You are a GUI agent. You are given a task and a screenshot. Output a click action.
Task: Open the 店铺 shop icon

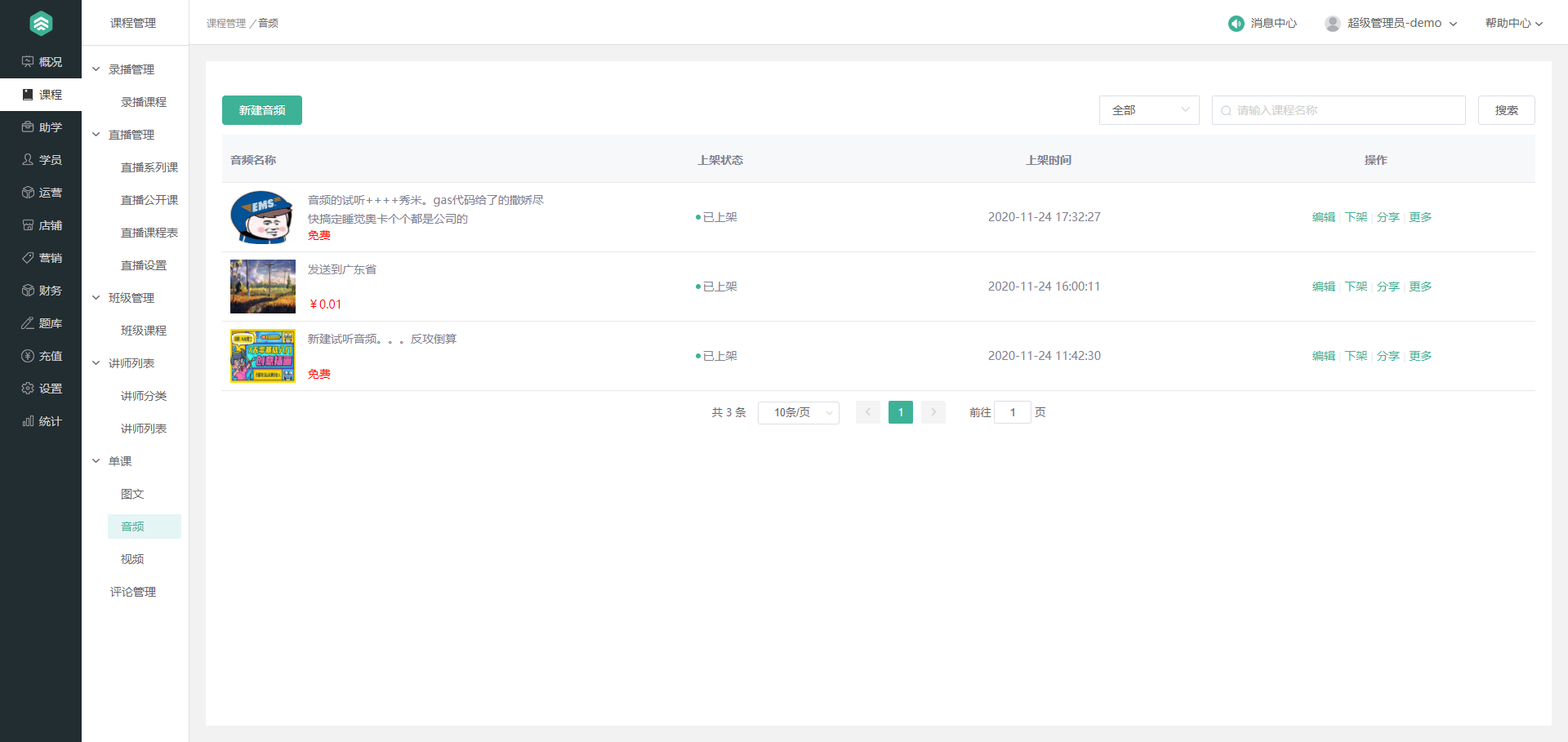click(x=28, y=225)
